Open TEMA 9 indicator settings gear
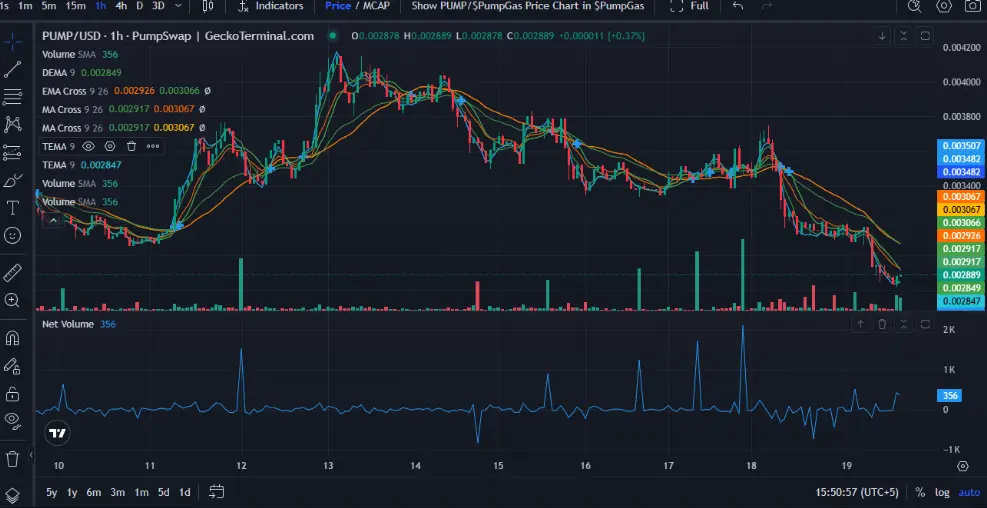 pyautogui.click(x=110, y=146)
